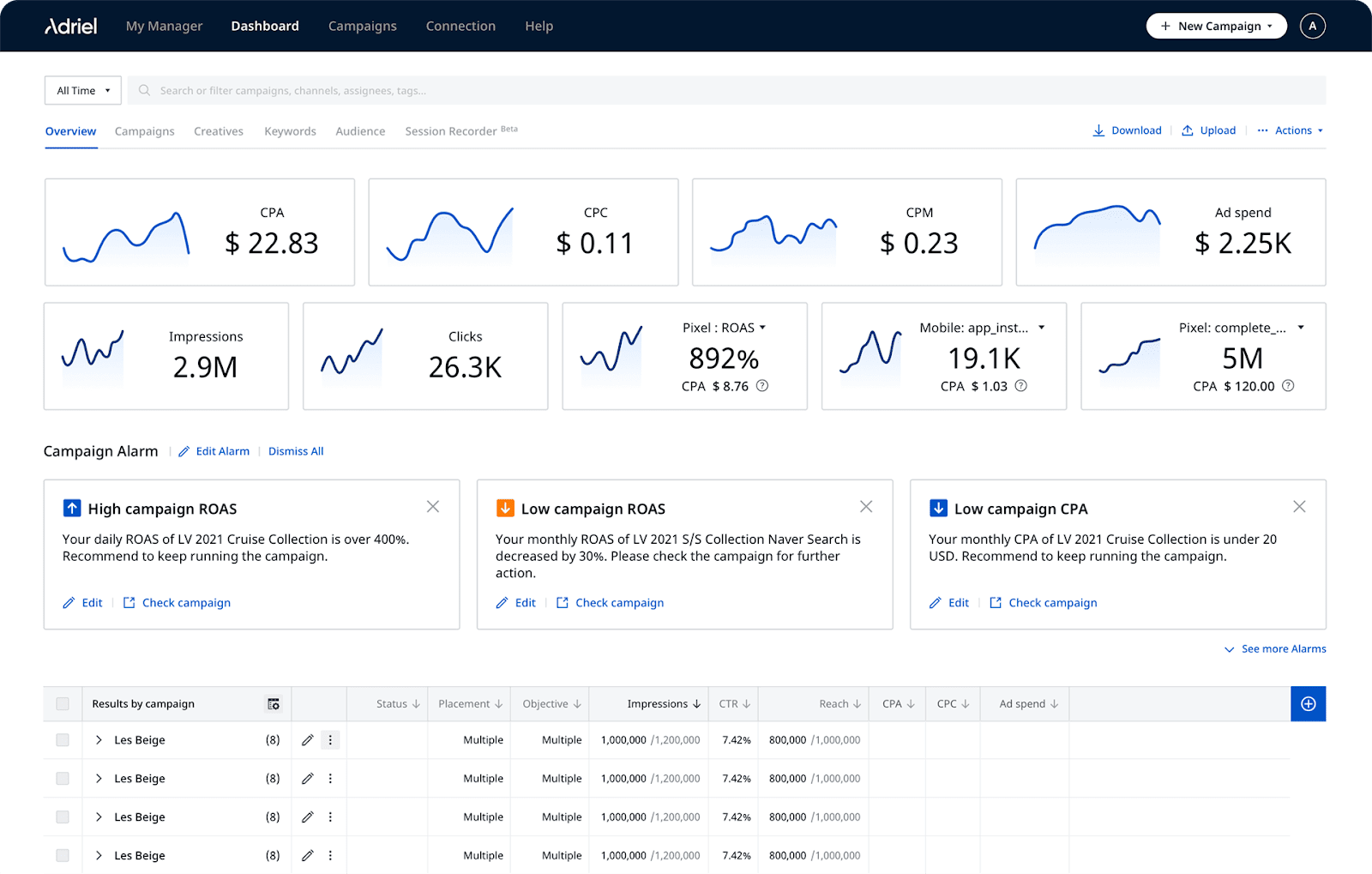The image size is (1372, 874).
Task: Open the All Time date range dropdown
Action: coord(82,90)
